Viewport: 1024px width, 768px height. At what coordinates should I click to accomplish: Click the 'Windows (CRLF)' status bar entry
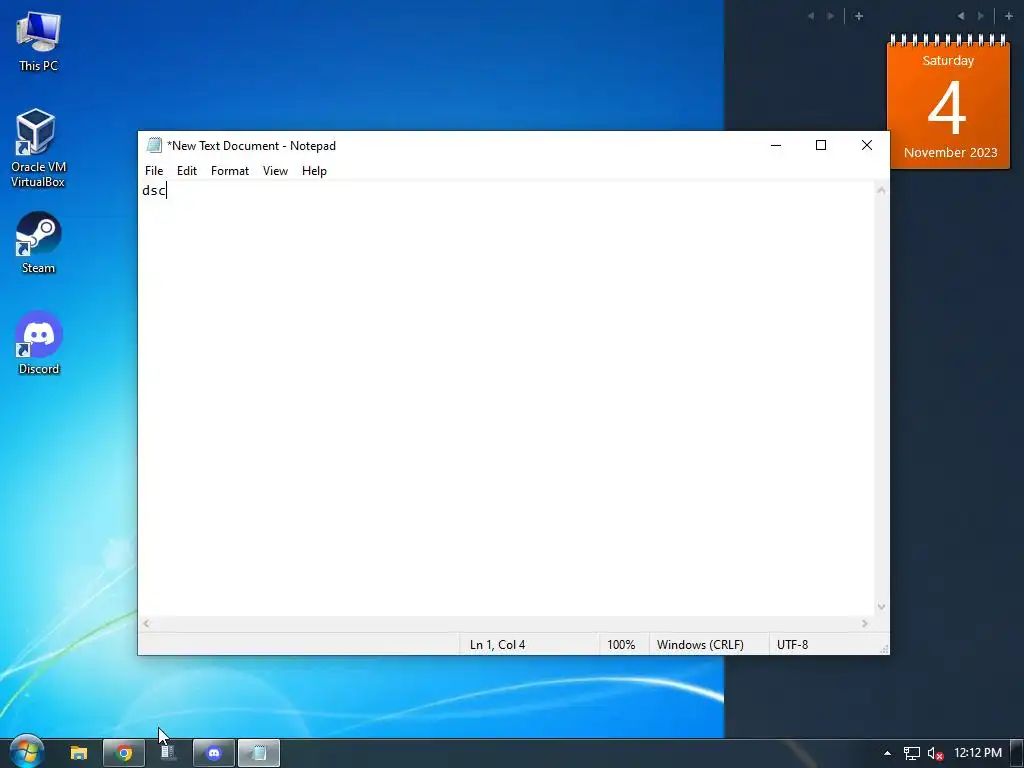(700, 645)
